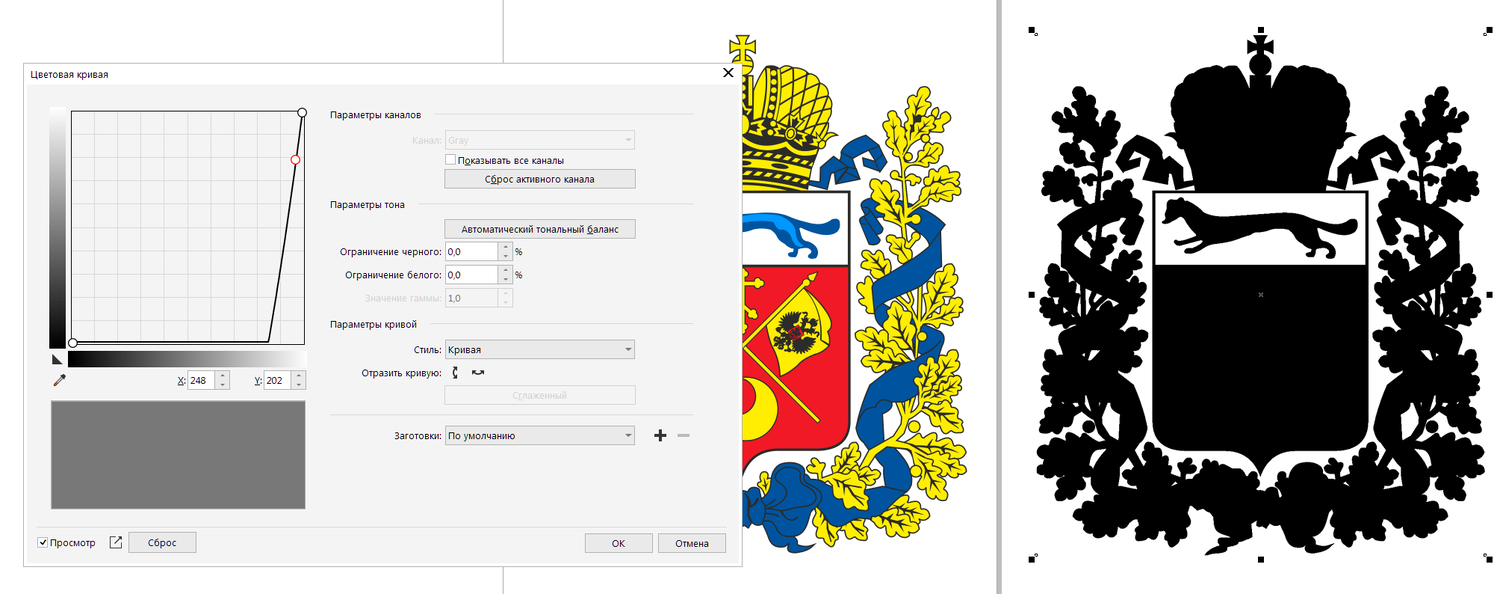Increase the Ограничение черного value with up arrow
This screenshot has width=1500, height=594.
click(x=506, y=247)
